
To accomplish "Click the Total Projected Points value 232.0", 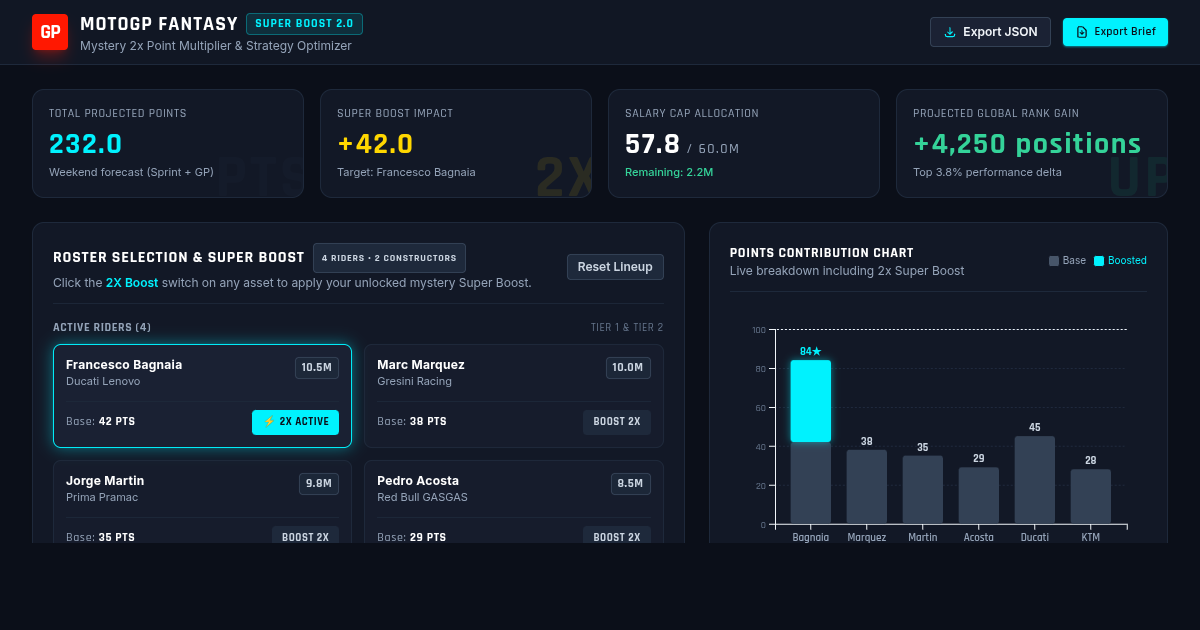I will tap(86, 144).
